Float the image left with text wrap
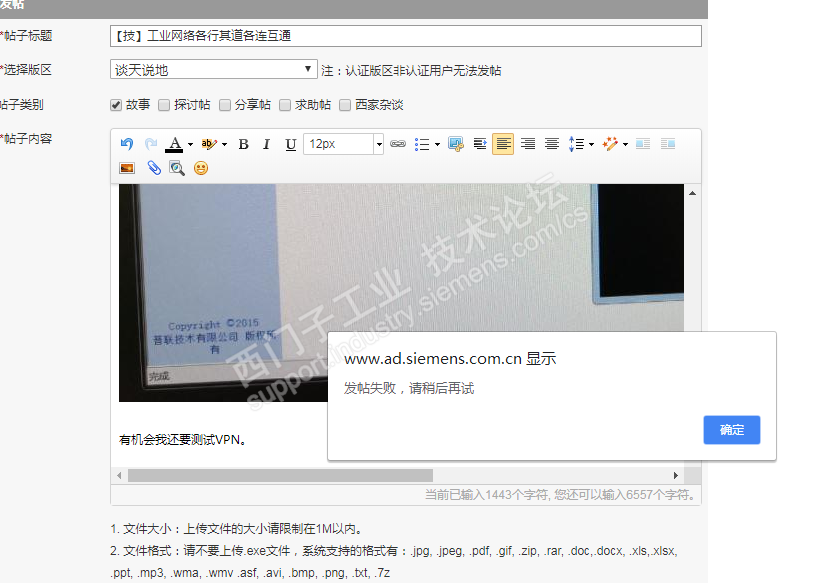This screenshot has height=583, width=814. [x=643, y=144]
